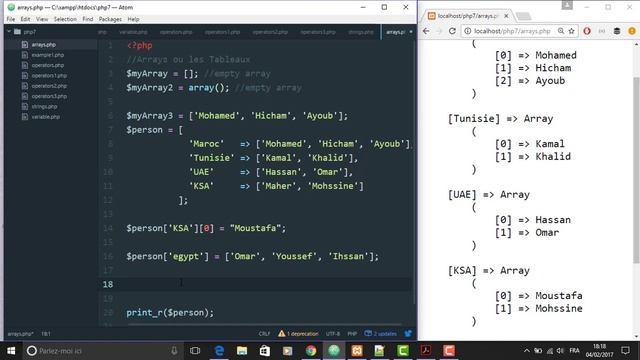Open File Explorer from the taskbar

[x=242, y=351]
